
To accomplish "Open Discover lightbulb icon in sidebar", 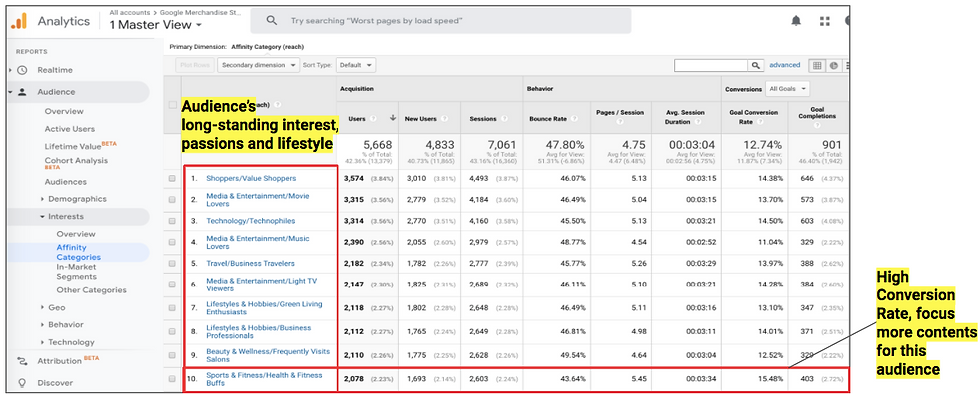I will 22,383.
